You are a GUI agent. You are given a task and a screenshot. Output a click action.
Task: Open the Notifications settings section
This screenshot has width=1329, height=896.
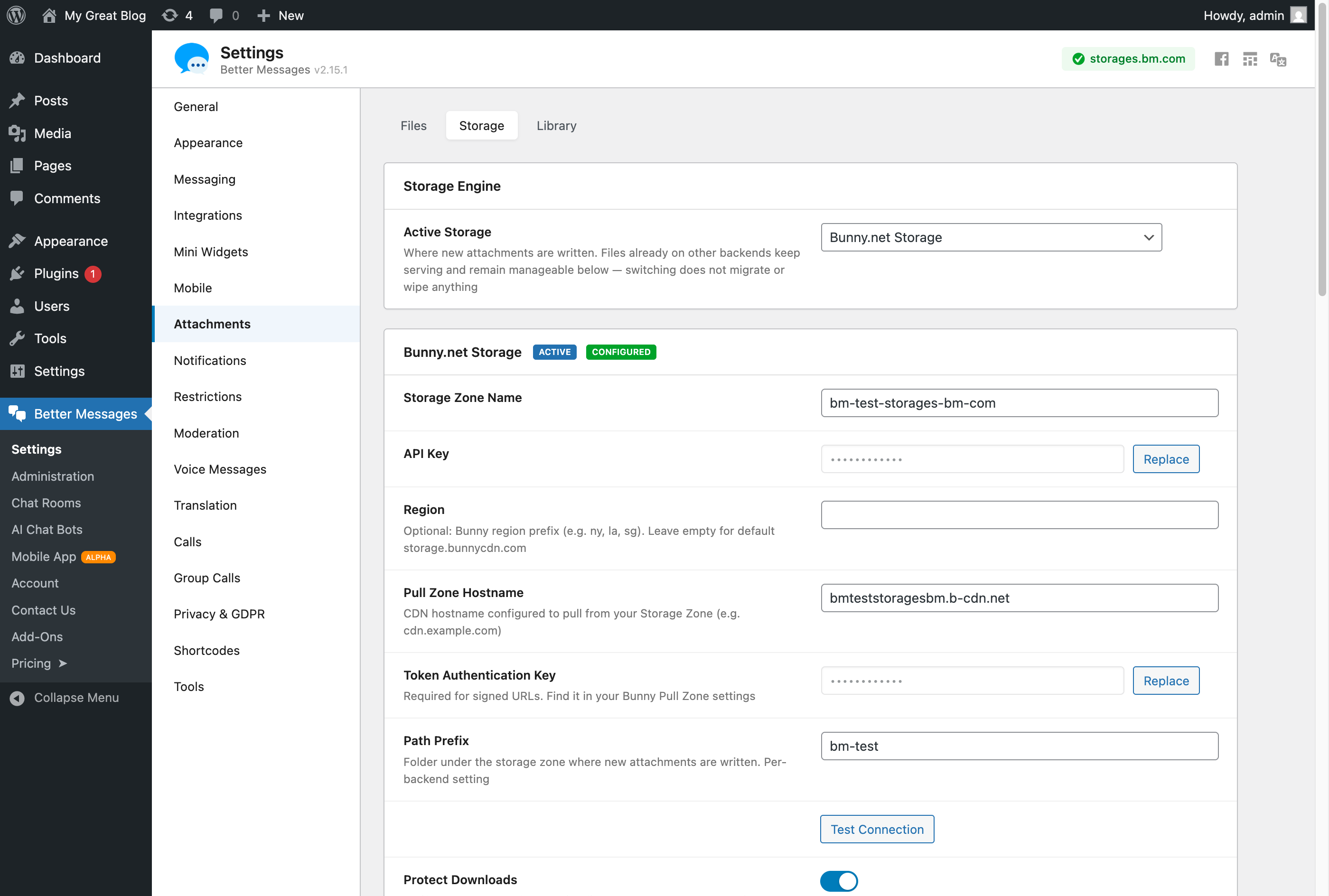tap(256, 361)
